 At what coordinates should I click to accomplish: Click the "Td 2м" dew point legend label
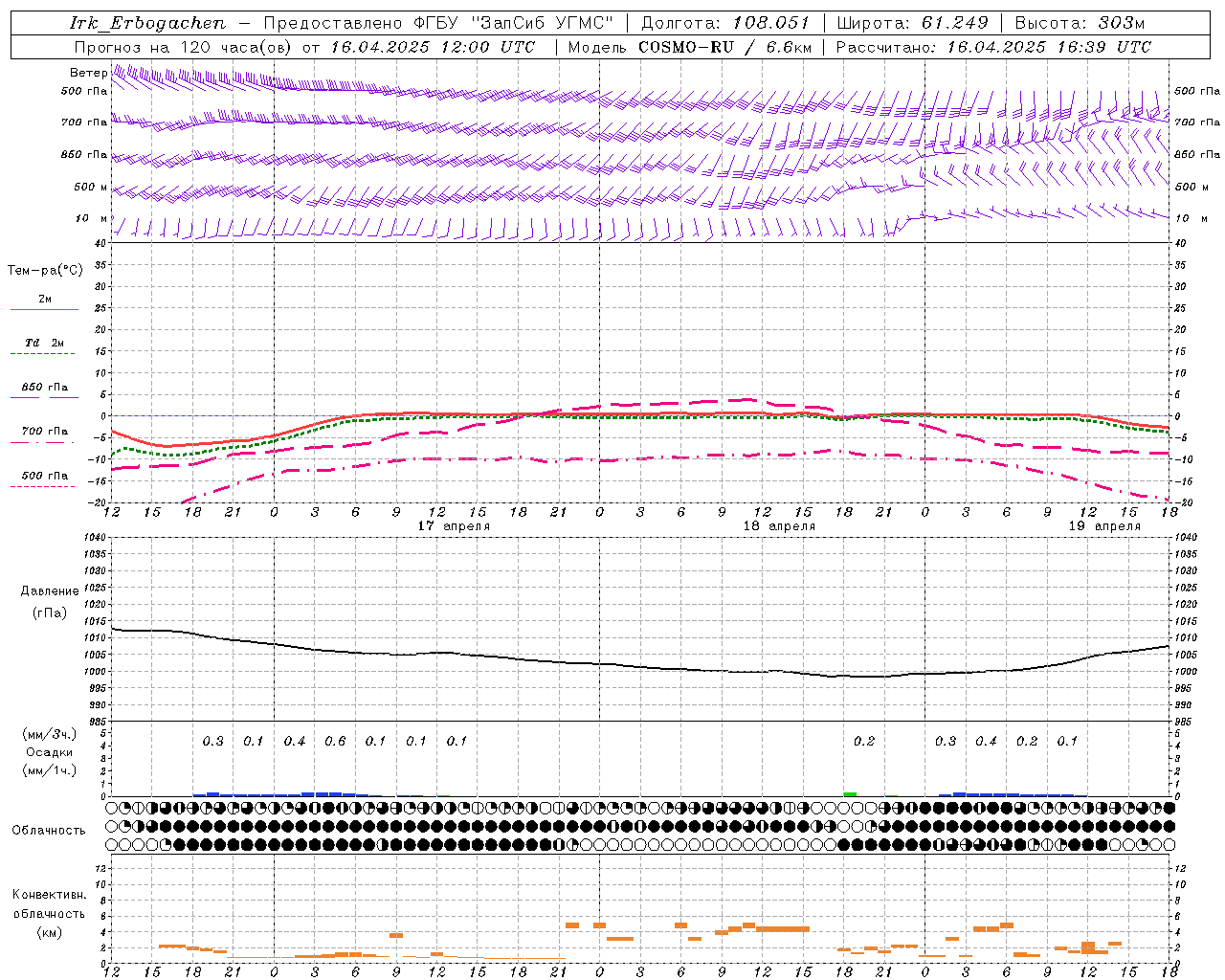click(44, 343)
